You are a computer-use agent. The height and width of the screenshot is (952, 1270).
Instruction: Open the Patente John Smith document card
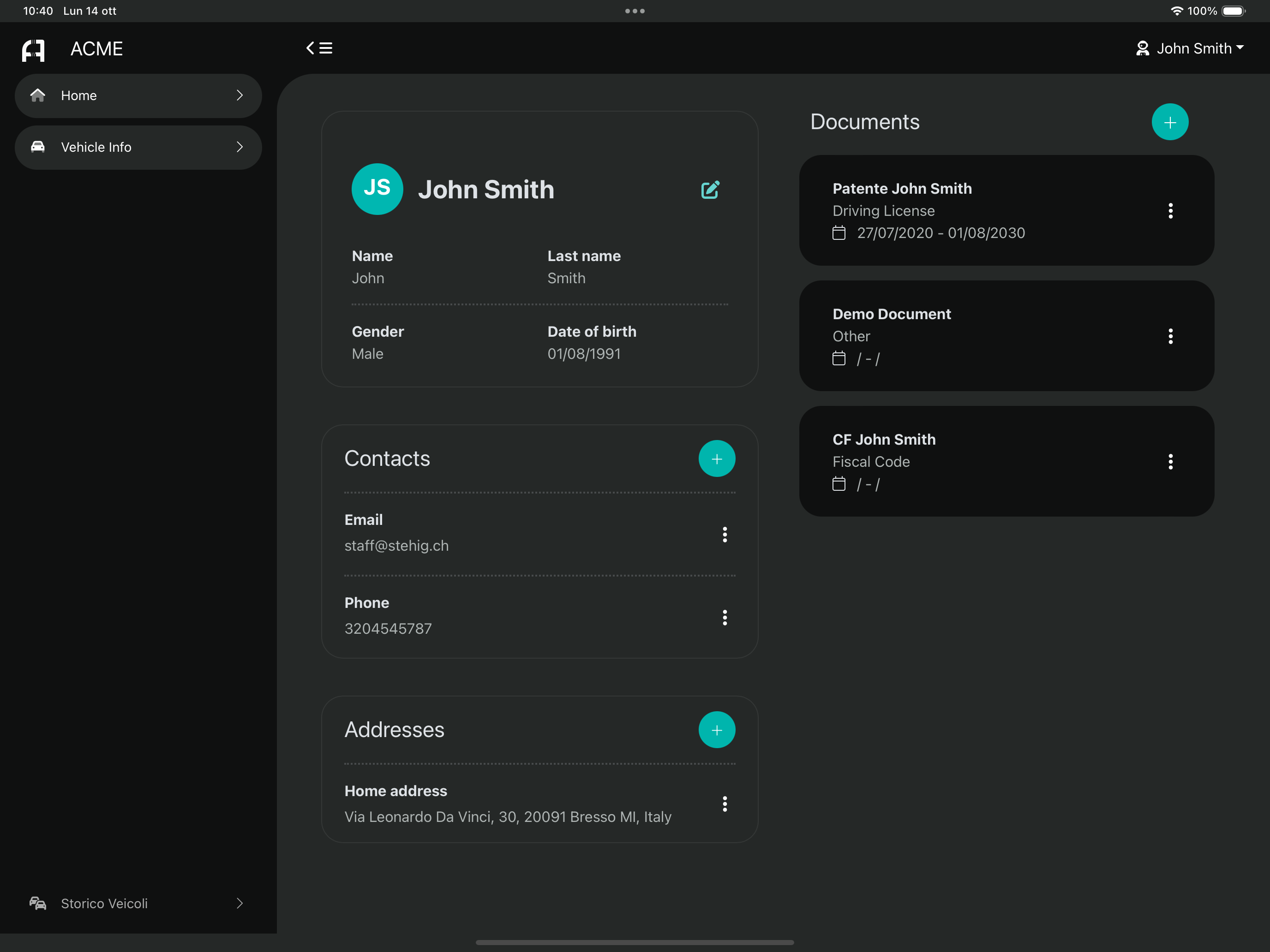coord(1006,211)
